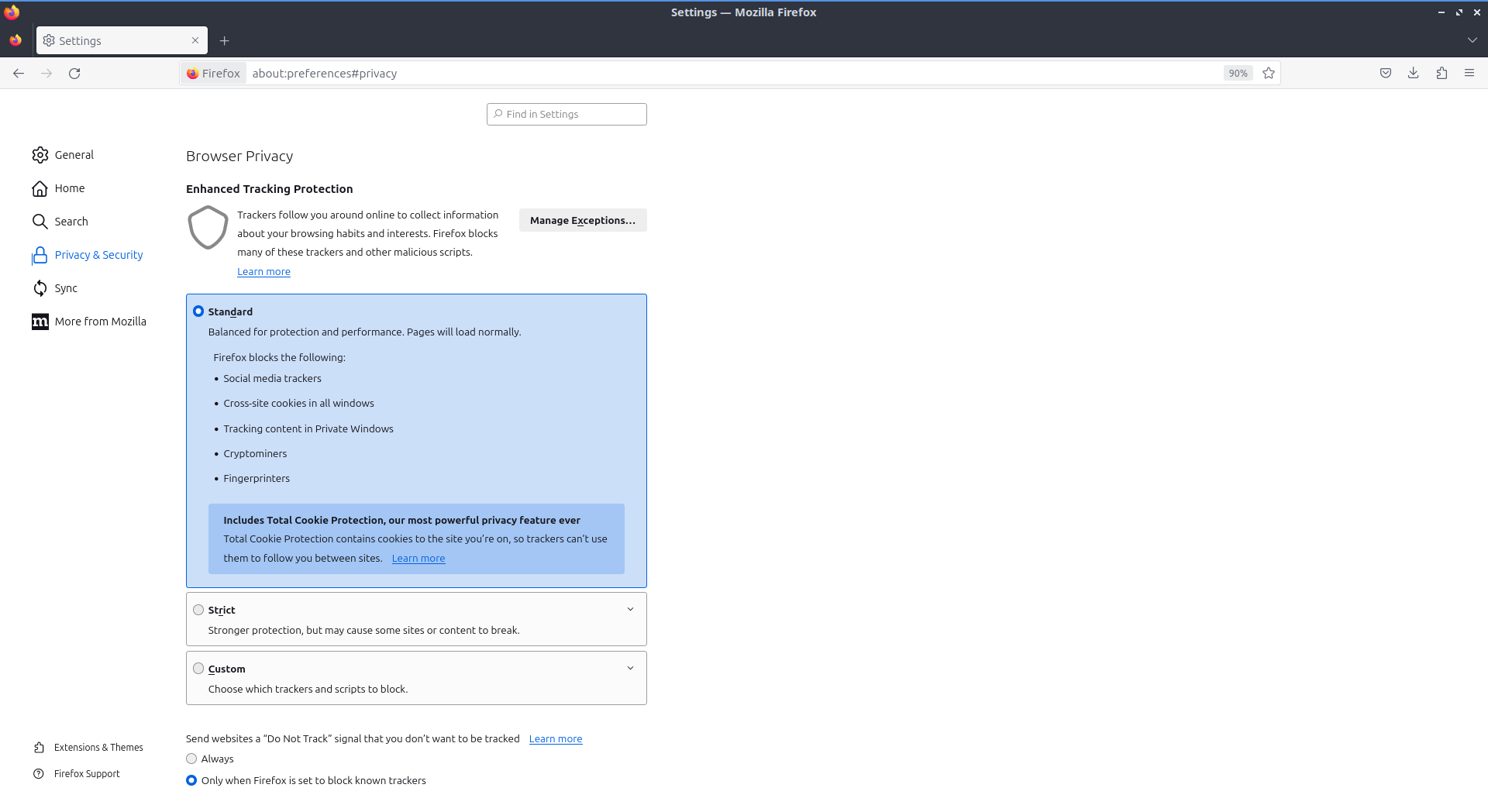Expand the Custom option details chevron

[630, 669]
